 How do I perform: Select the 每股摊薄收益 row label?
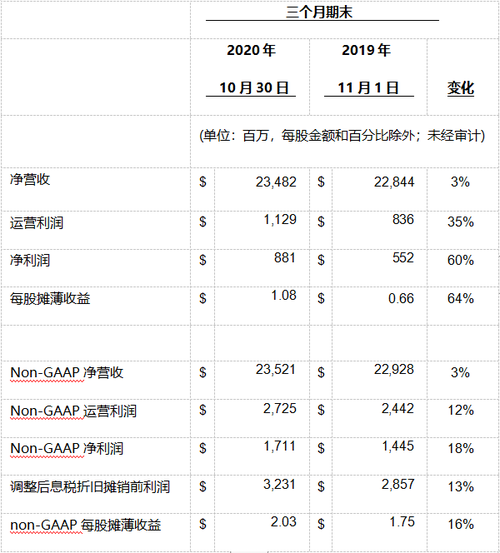click(x=50, y=299)
